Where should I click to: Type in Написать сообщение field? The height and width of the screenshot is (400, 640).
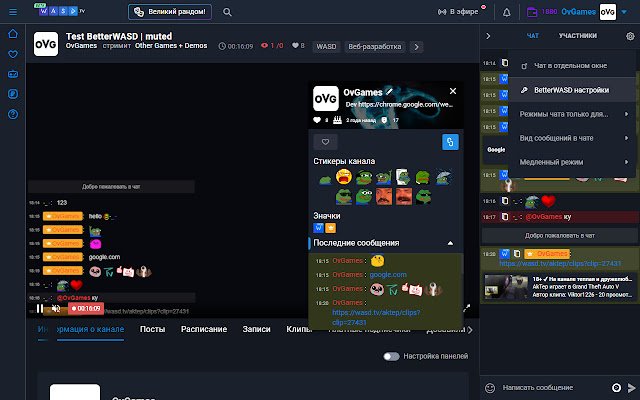[553, 388]
